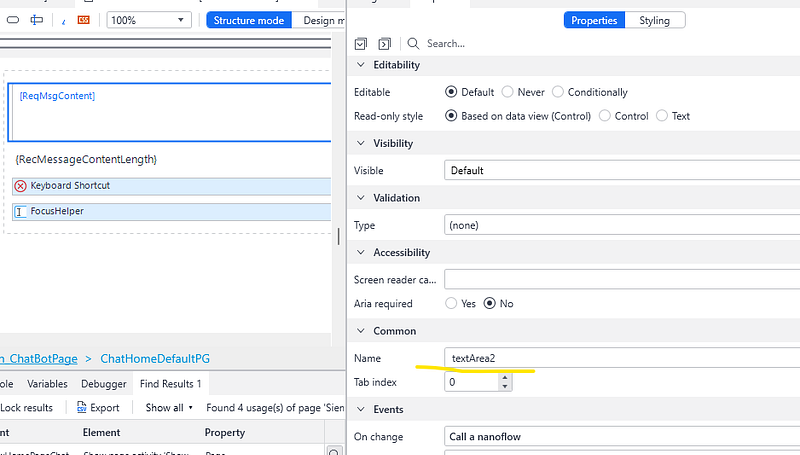Switch to the Styling tab
This screenshot has height=455, width=800.
point(655,20)
